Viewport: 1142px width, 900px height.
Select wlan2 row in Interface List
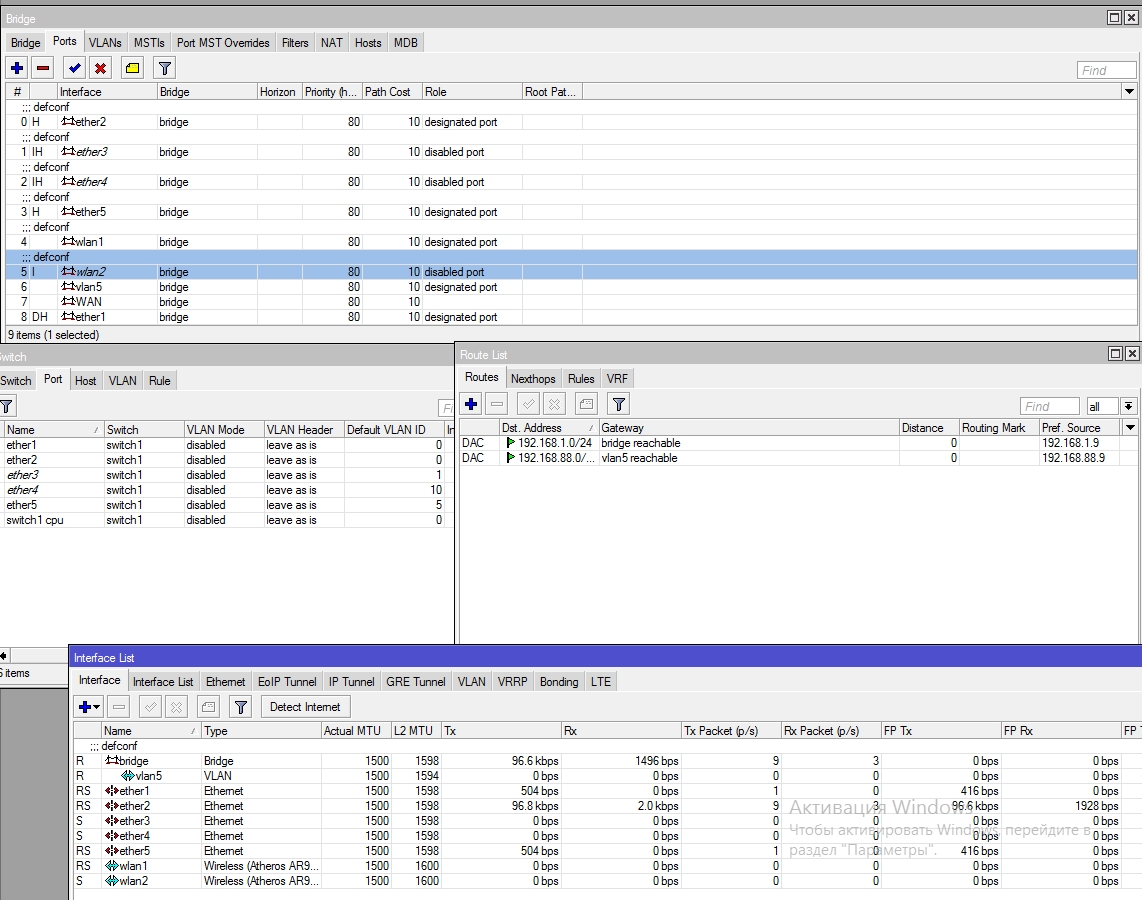point(607,881)
